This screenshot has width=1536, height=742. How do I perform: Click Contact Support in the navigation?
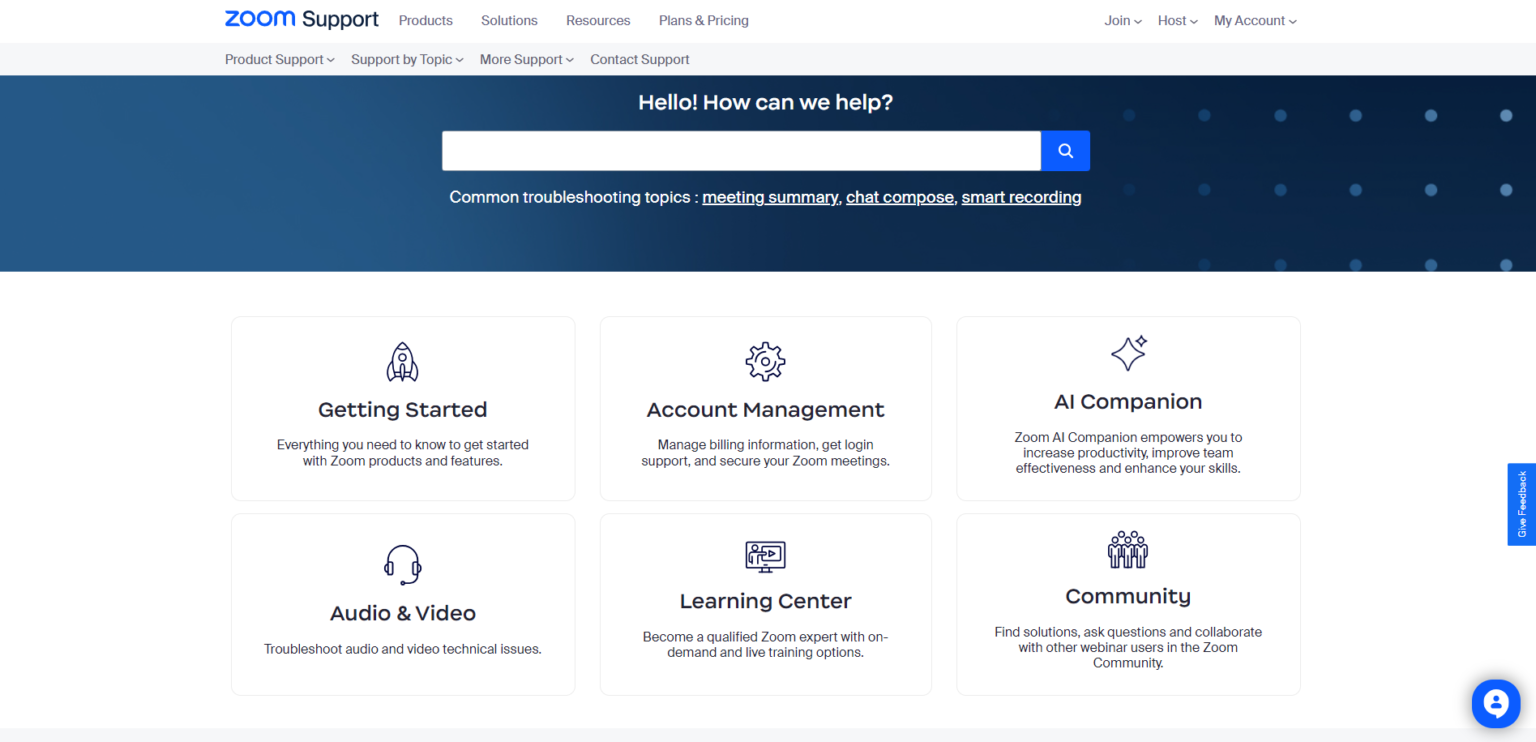[x=639, y=59]
